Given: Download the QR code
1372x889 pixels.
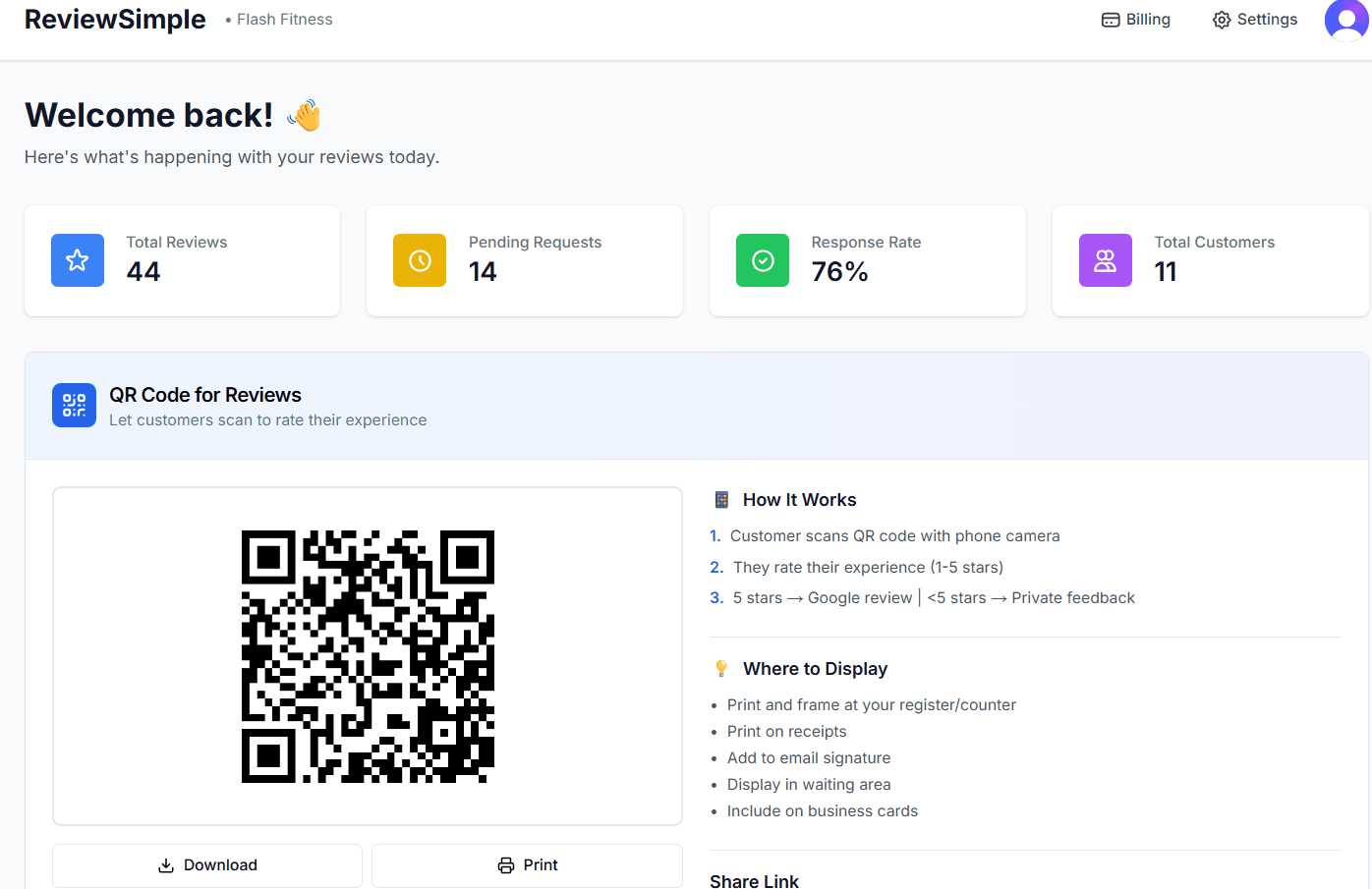Looking at the screenshot, I should tap(207, 865).
